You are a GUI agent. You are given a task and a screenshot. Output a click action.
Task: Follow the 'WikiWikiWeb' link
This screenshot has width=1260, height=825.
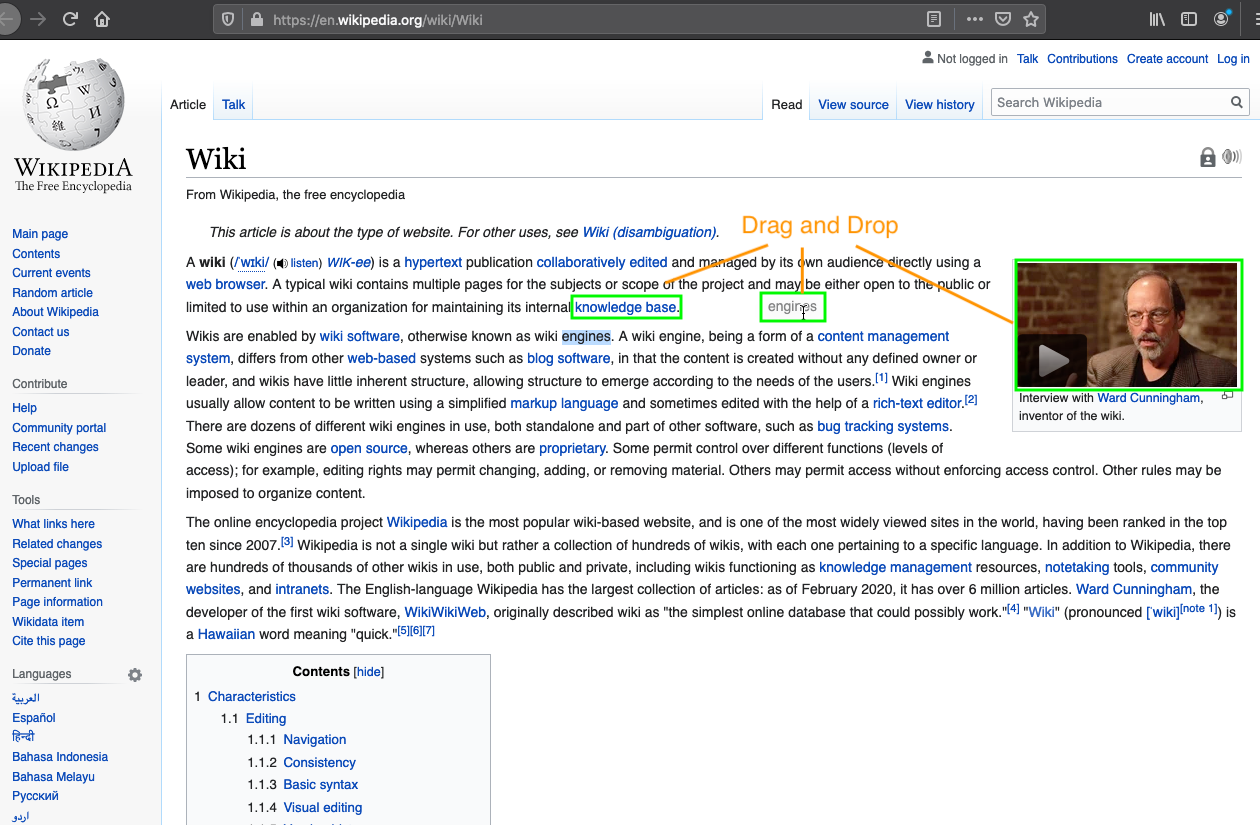pyautogui.click(x=445, y=612)
